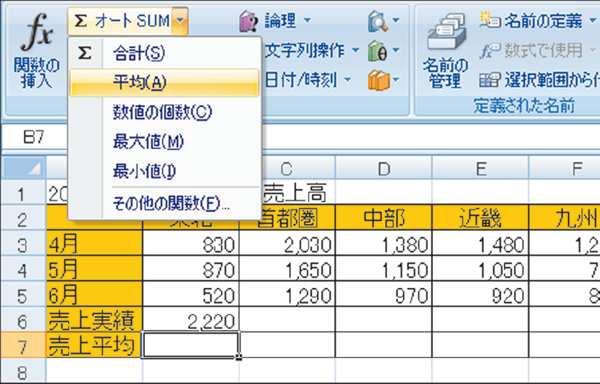The height and width of the screenshot is (384, 600).
Task: Select column D header
Action: (x=384, y=169)
